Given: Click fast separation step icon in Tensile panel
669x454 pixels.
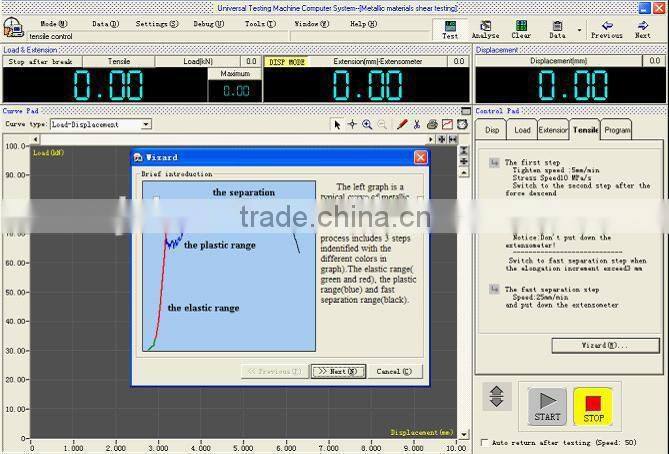Looking at the screenshot, I should (494, 289).
